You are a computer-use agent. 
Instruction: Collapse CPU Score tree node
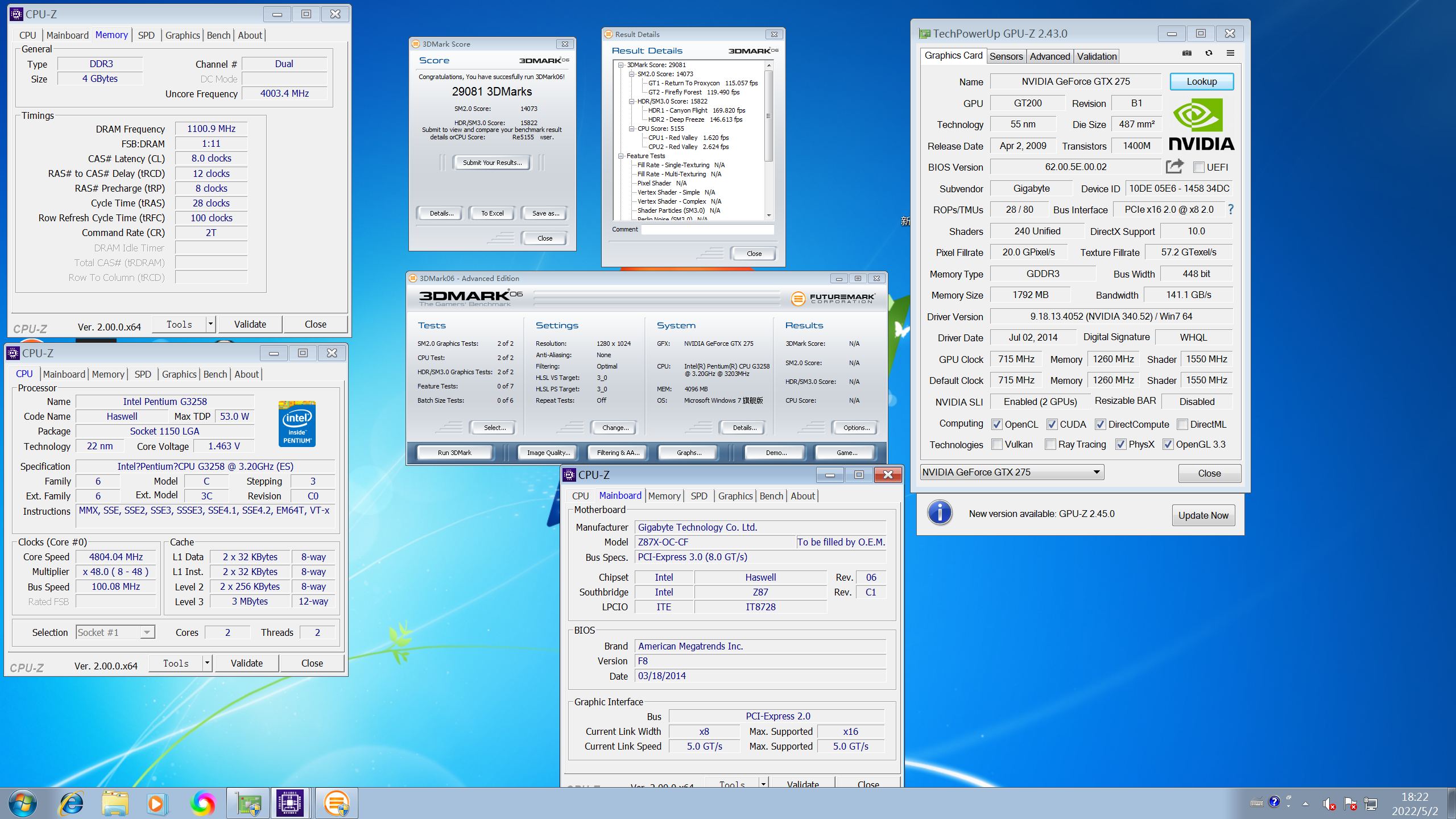[631, 129]
